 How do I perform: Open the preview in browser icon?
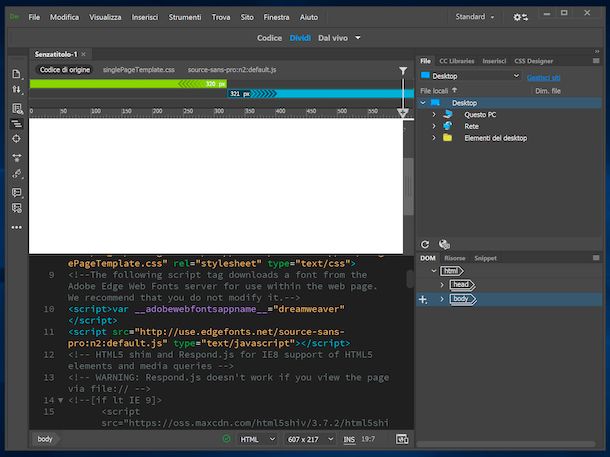pos(402,439)
